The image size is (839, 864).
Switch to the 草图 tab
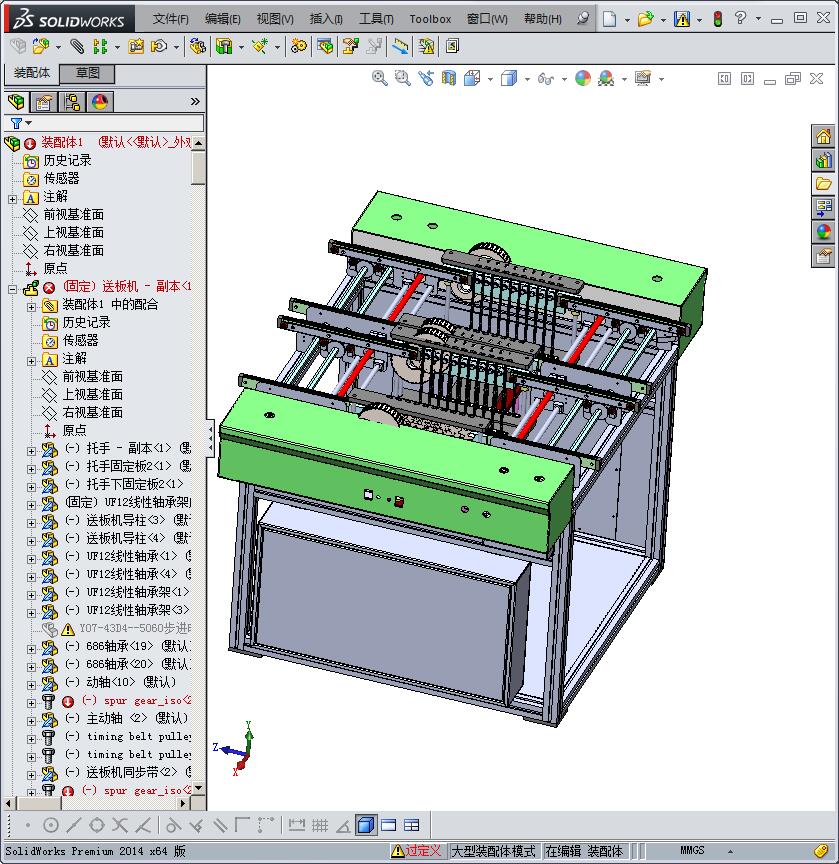point(89,73)
